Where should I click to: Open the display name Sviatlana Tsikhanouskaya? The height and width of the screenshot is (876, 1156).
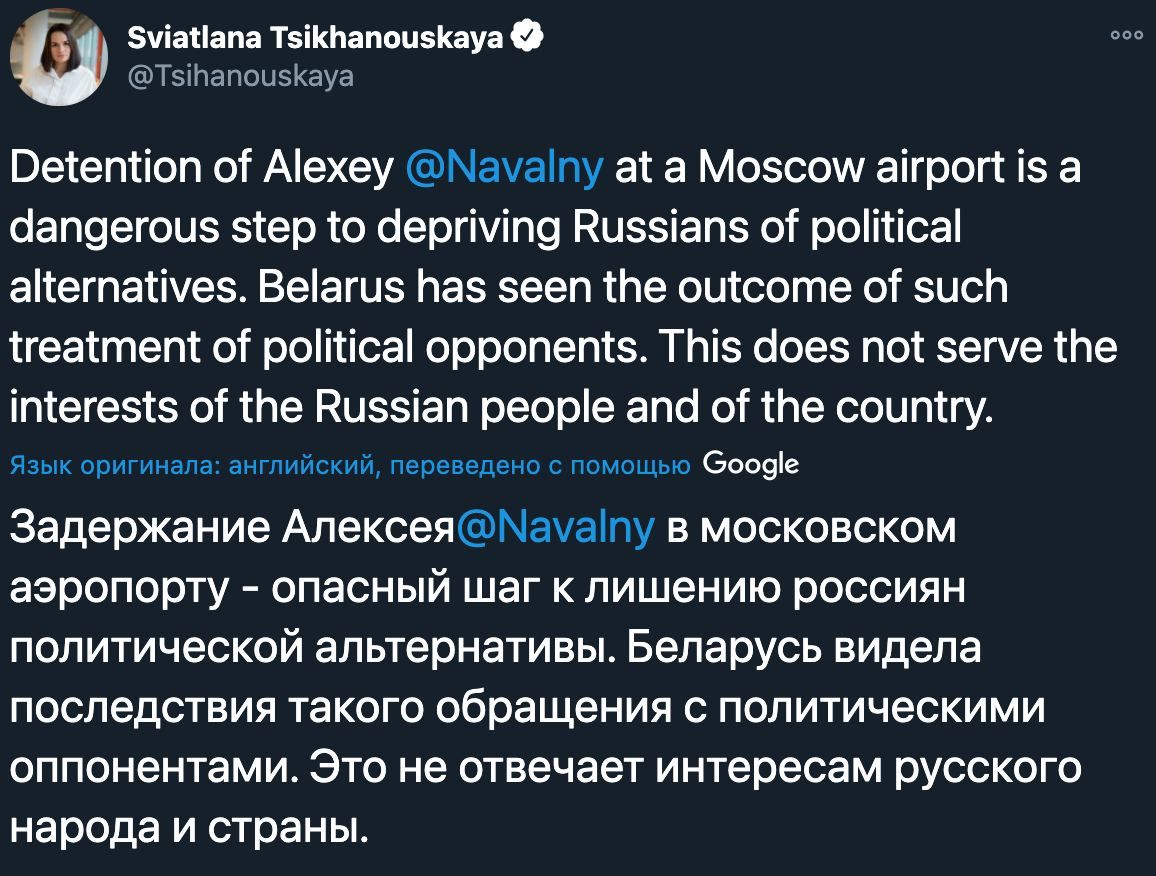315,37
